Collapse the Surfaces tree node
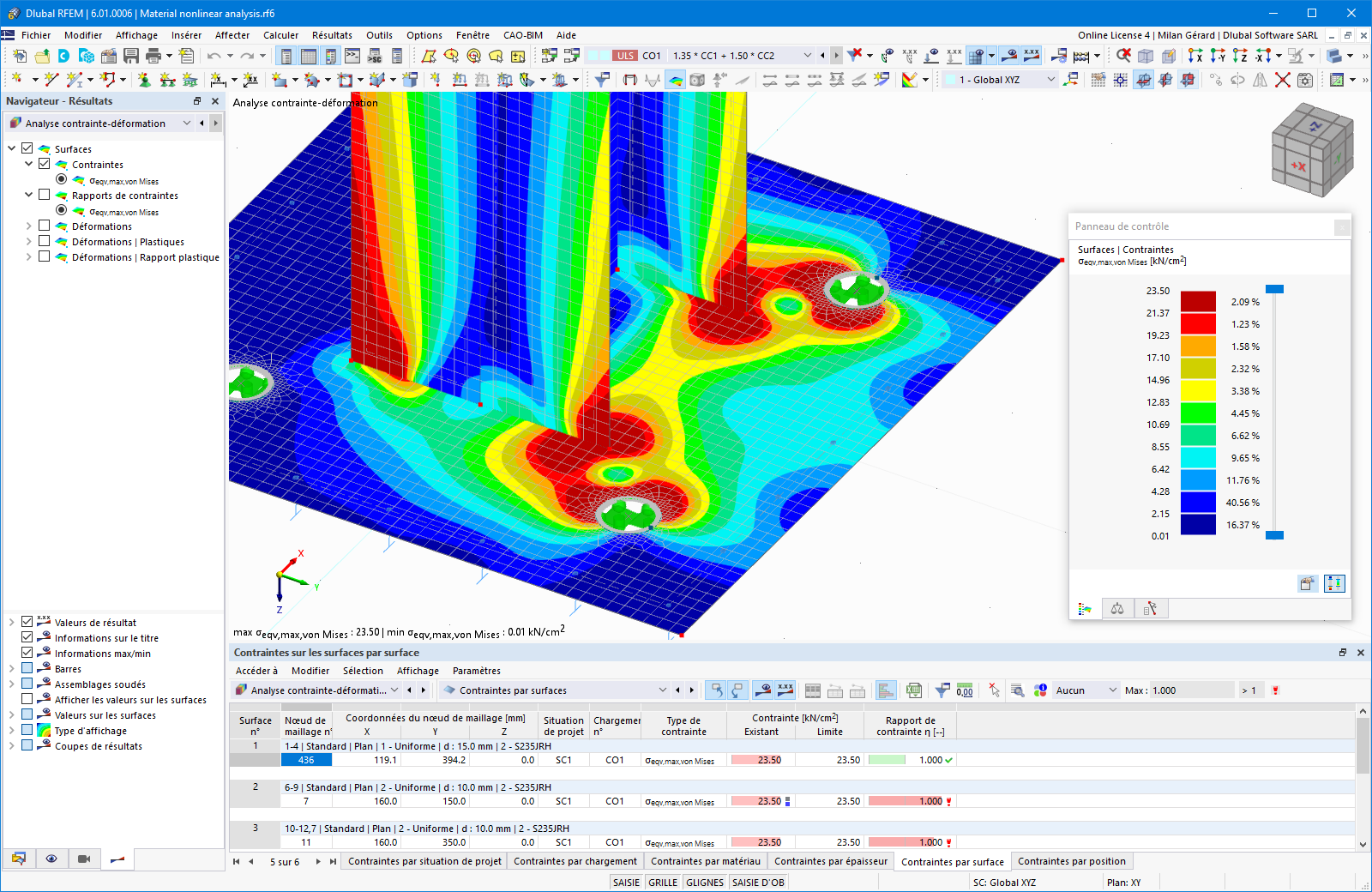 (x=12, y=148)
